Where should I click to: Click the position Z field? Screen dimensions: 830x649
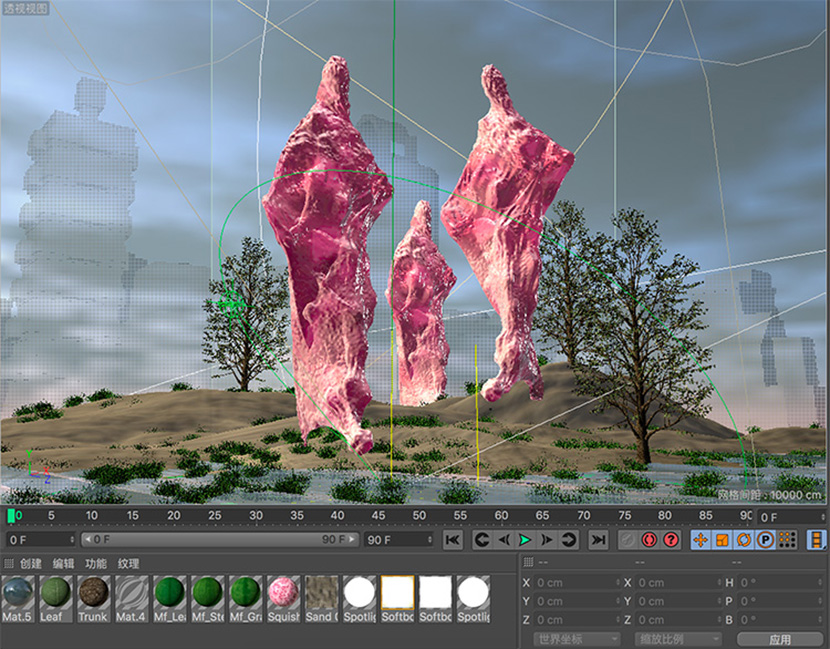[577, 619]
